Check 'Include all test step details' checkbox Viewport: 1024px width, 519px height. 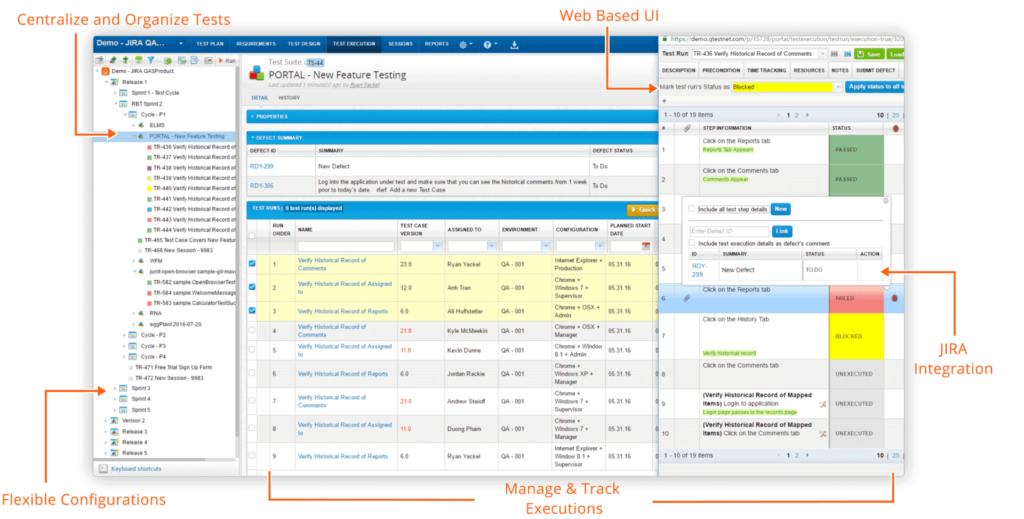692,209
